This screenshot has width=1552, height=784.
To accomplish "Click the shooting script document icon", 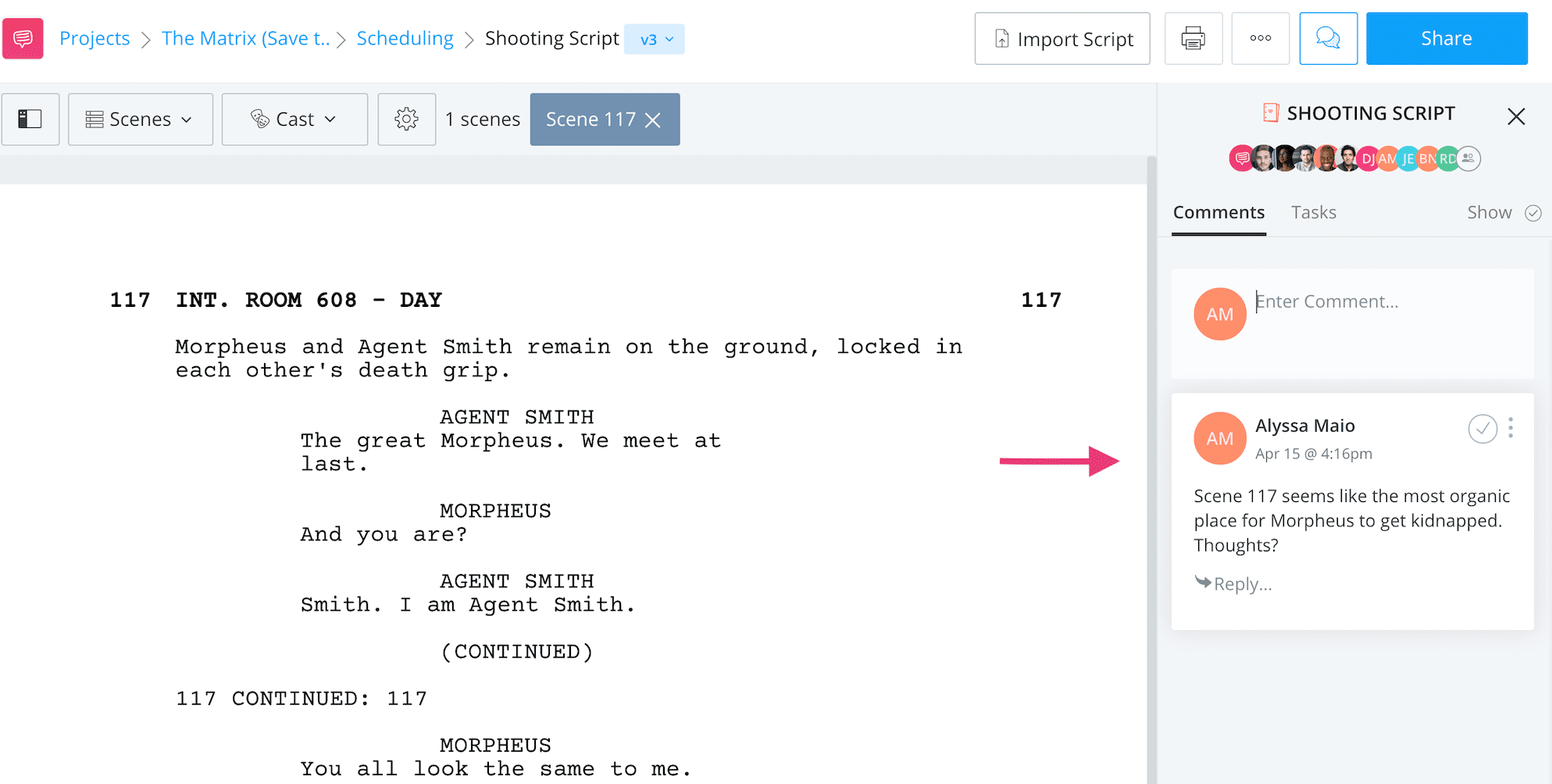I will coord(1271,113).
